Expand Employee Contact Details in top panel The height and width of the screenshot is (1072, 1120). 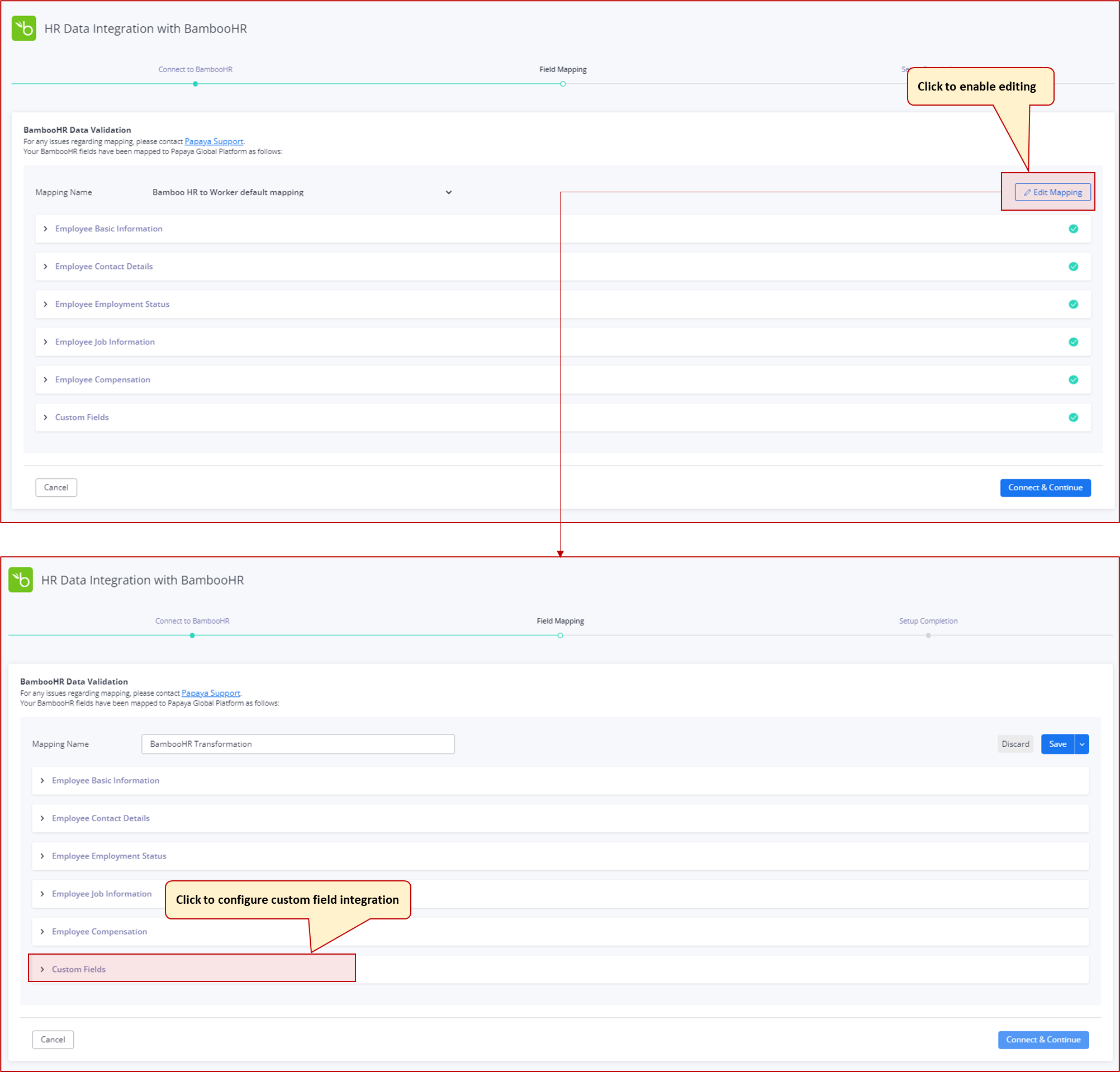(x=46, y=266)
